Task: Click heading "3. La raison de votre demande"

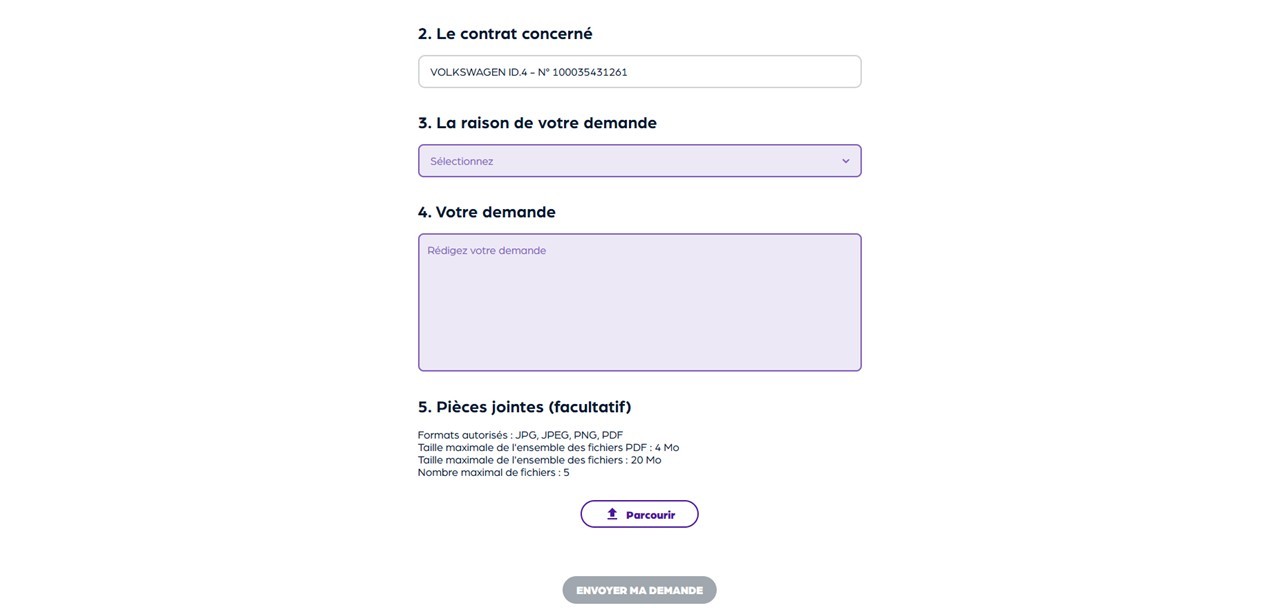Action: 537,123
